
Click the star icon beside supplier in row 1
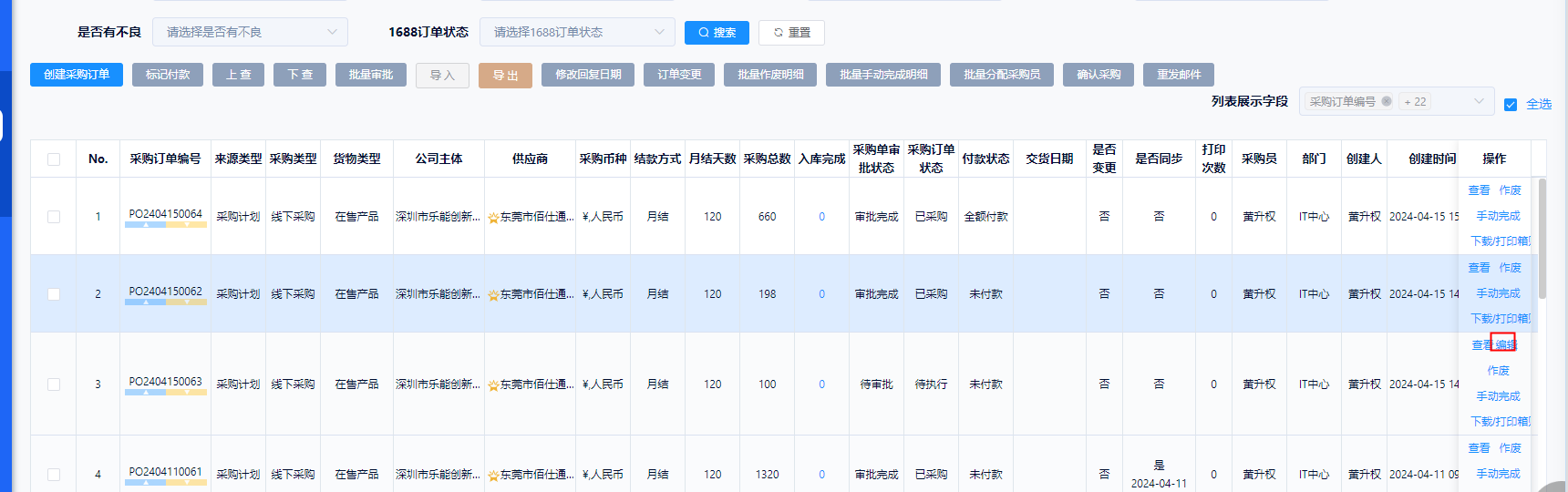(x=493, y=218)
